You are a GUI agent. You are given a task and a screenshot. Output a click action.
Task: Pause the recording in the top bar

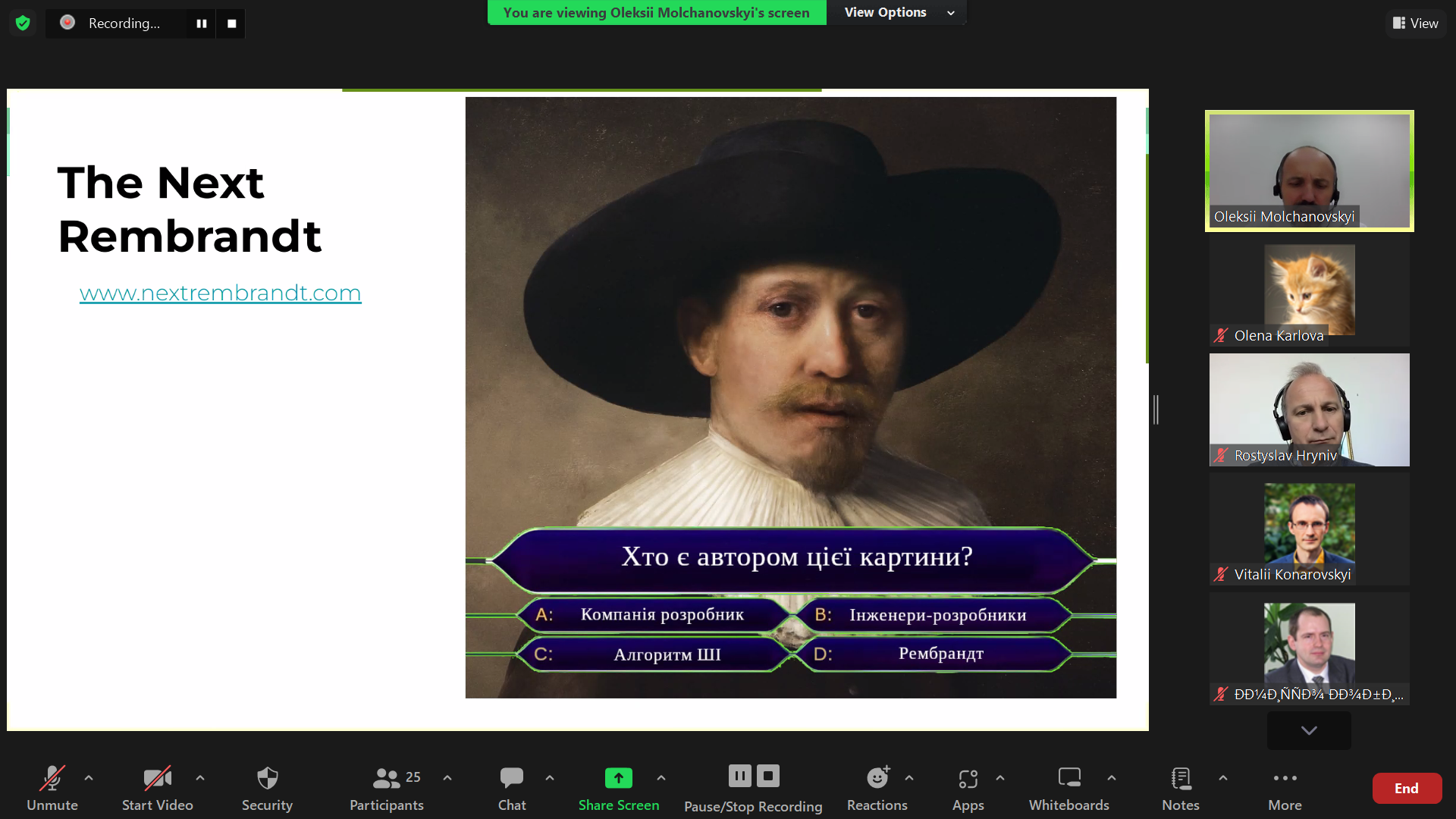point(201,24)
